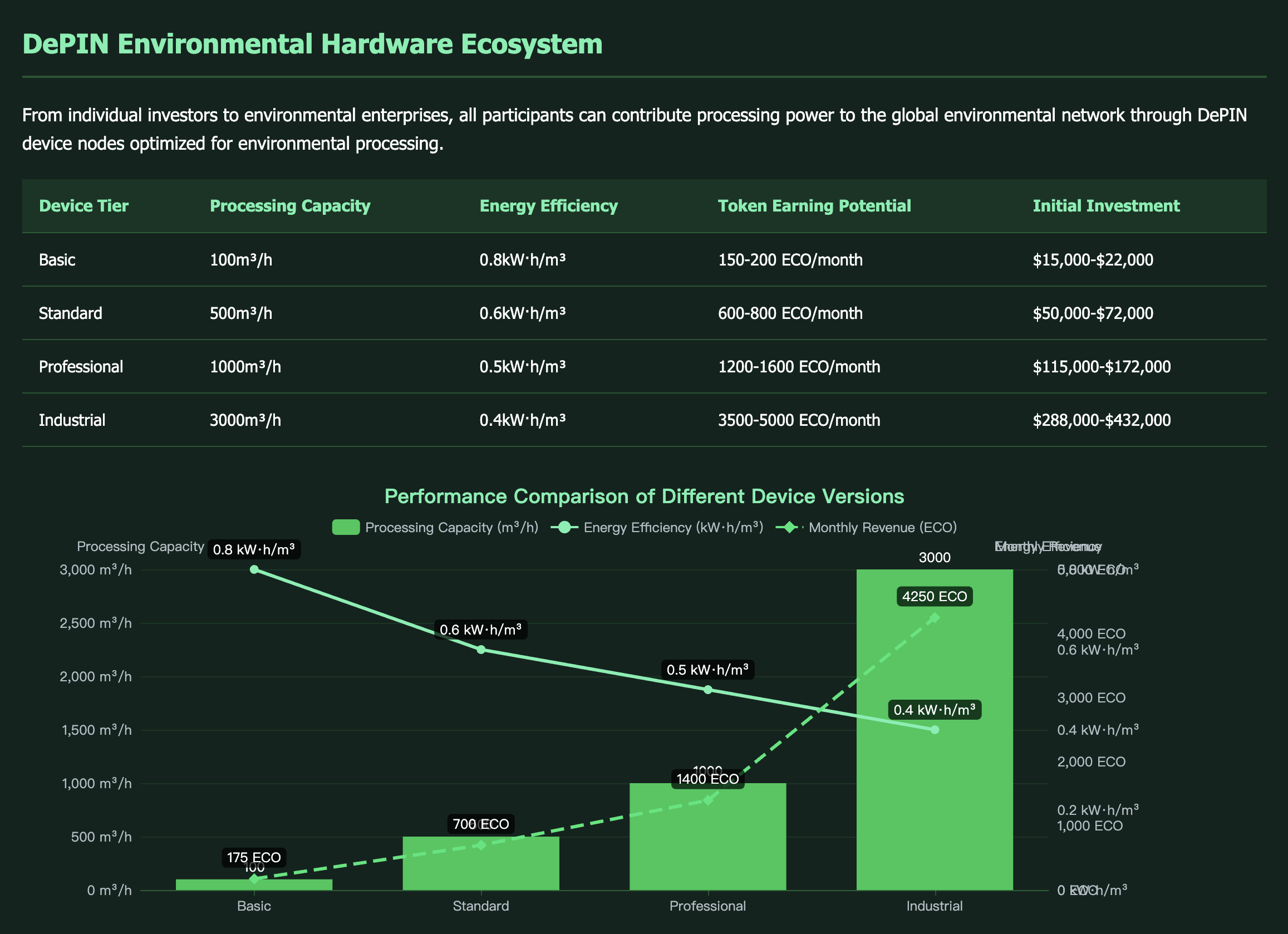This screenshot has height=934, width=1288.
Task: Click the 1400 ECO revenue diamond marker
Action: tap(707, 800)
